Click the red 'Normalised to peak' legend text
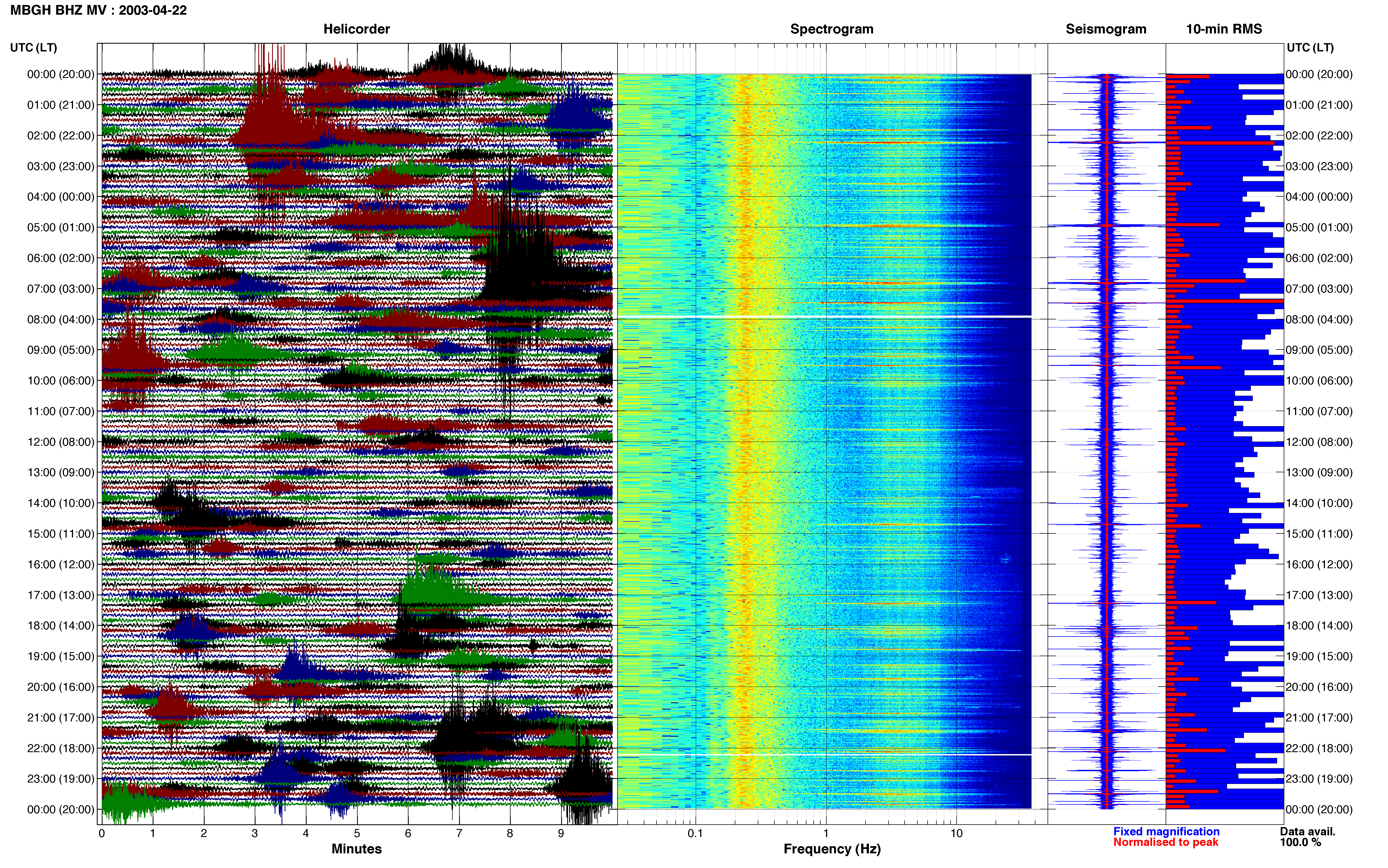 click(1165, 843)
